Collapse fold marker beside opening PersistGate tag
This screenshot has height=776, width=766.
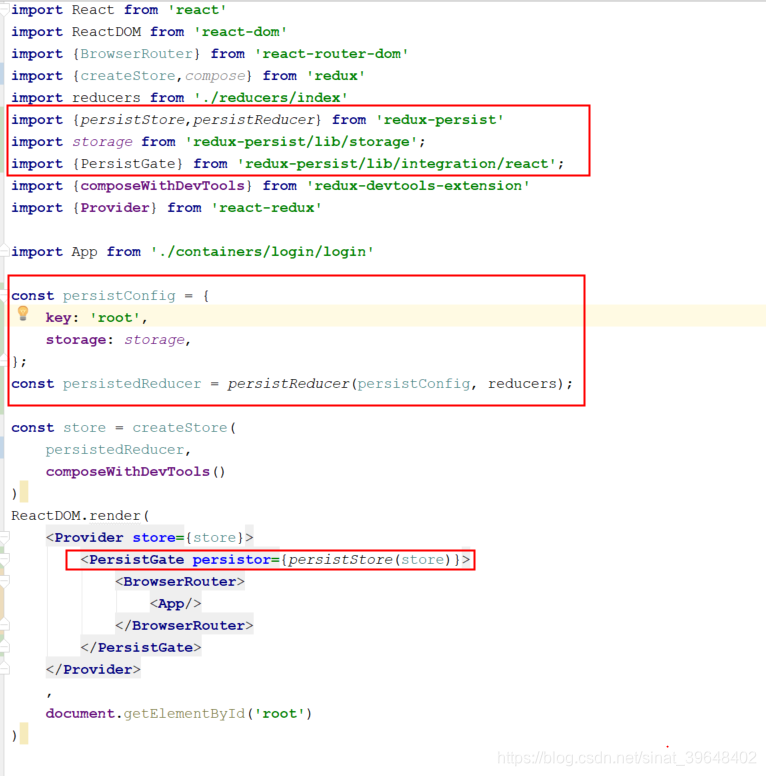tap(4, 559)
